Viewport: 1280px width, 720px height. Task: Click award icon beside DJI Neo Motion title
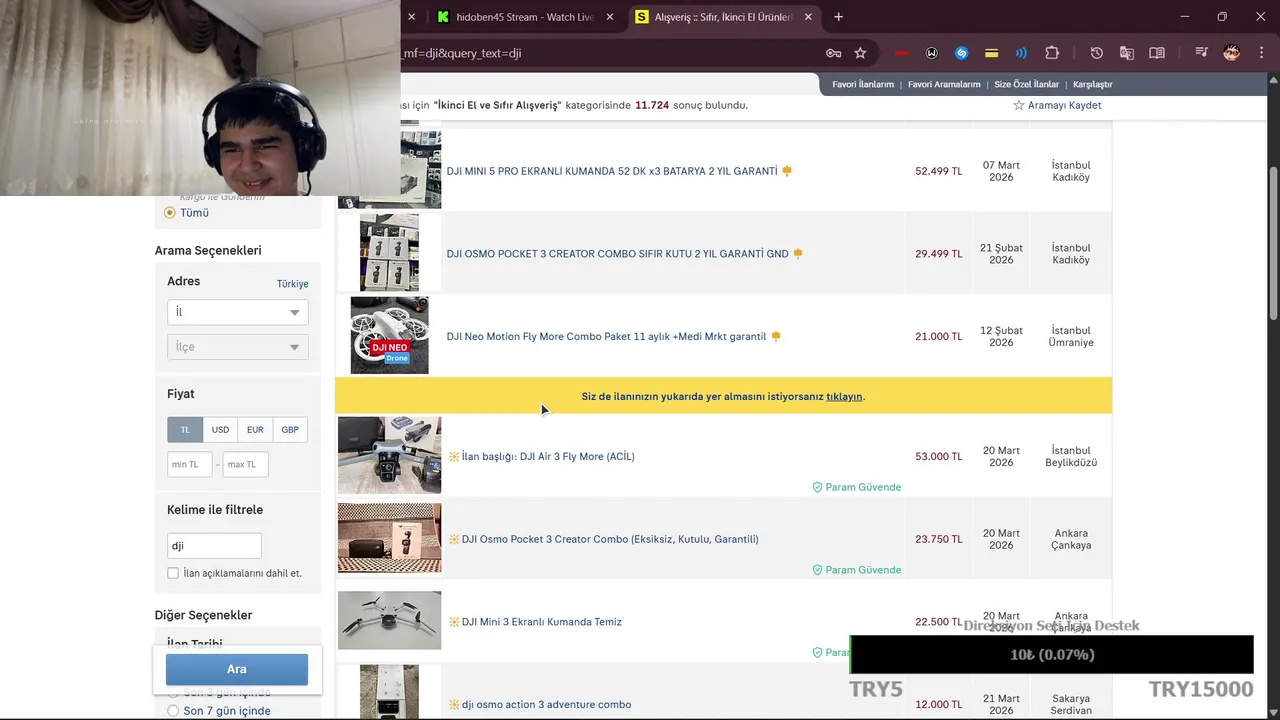pyautogui.click(x=776, y=337)
